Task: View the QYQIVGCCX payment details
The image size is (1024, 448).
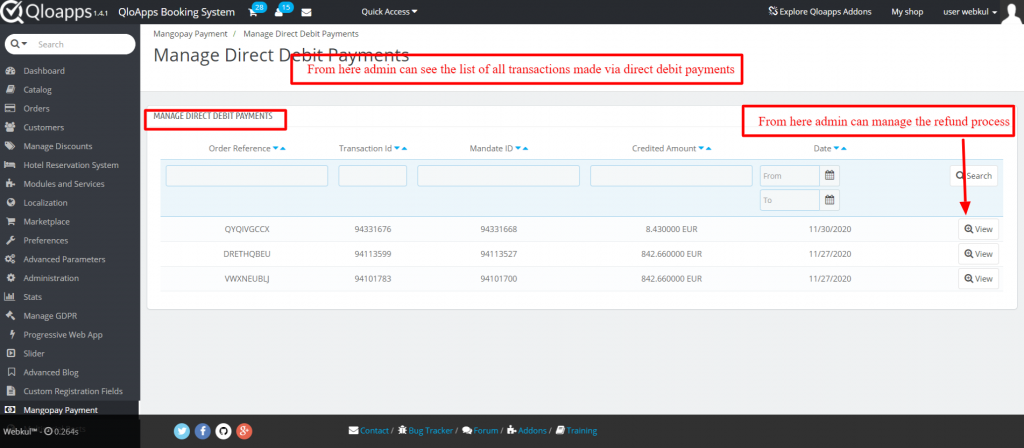Action: 978,229
